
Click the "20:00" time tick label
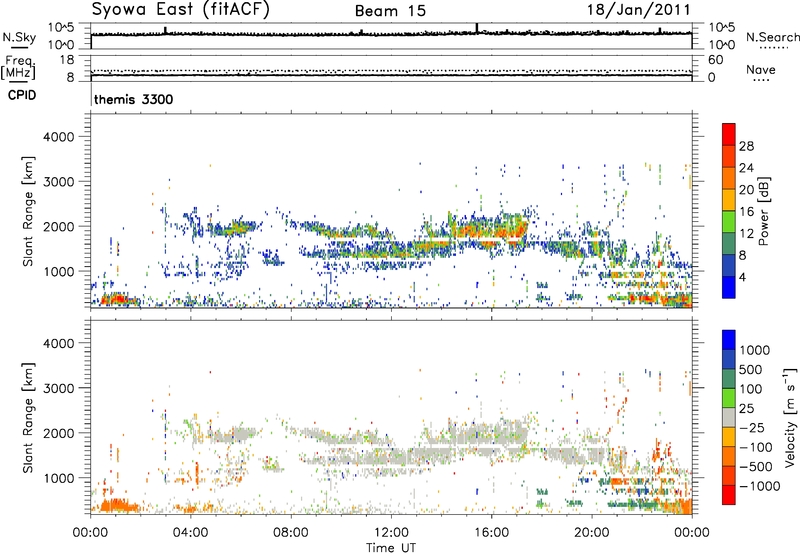pos(592,533)
